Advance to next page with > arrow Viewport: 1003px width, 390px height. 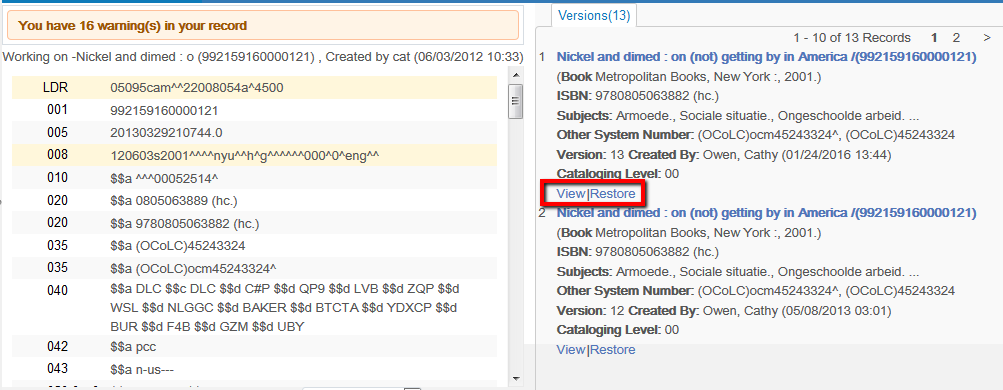click(x=987, y=38)
